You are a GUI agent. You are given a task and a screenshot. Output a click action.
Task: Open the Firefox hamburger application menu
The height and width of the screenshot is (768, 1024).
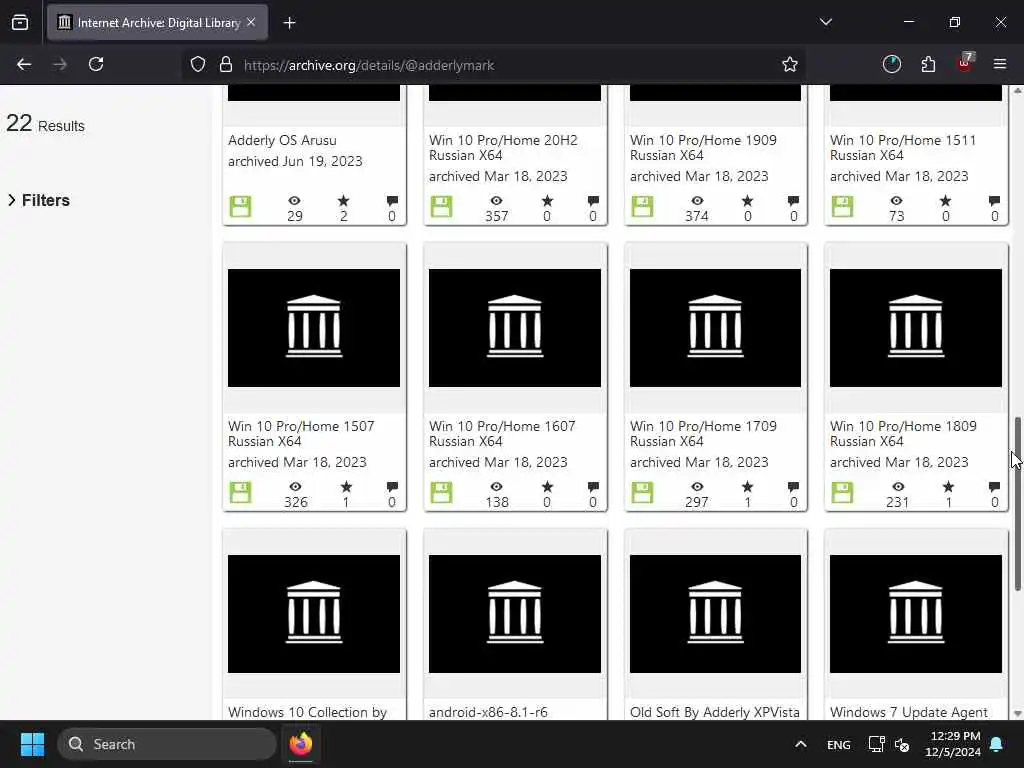click(x=1000, y=64)
